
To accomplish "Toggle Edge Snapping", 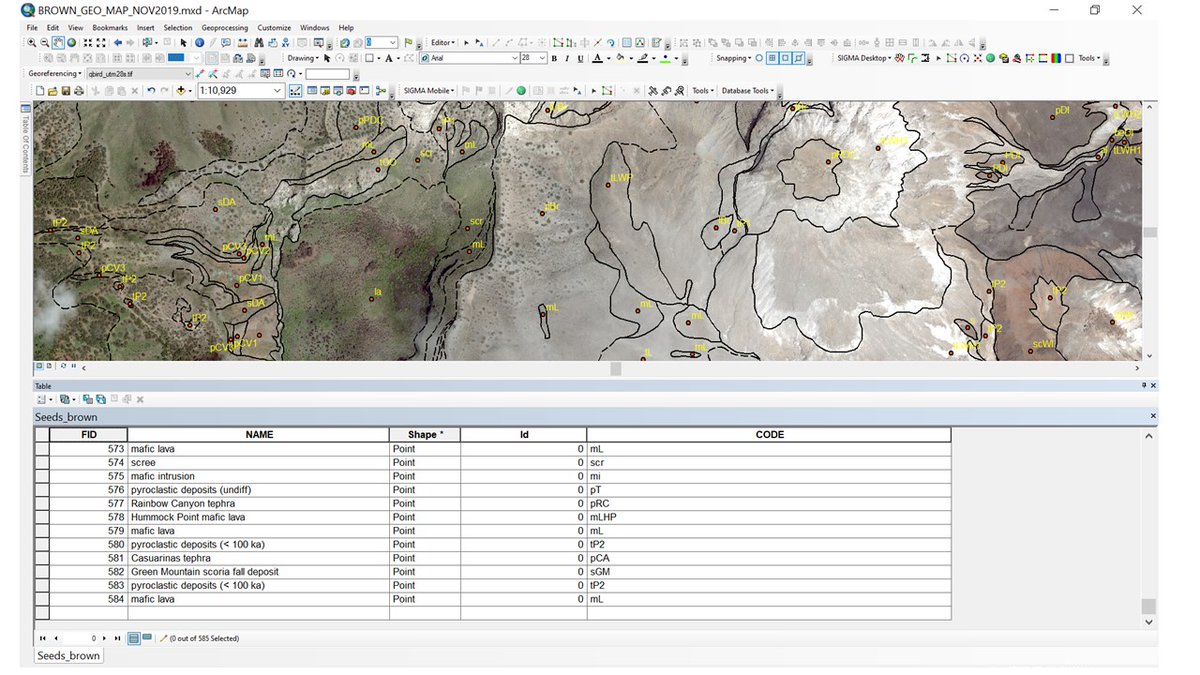I will coord(798,58).
